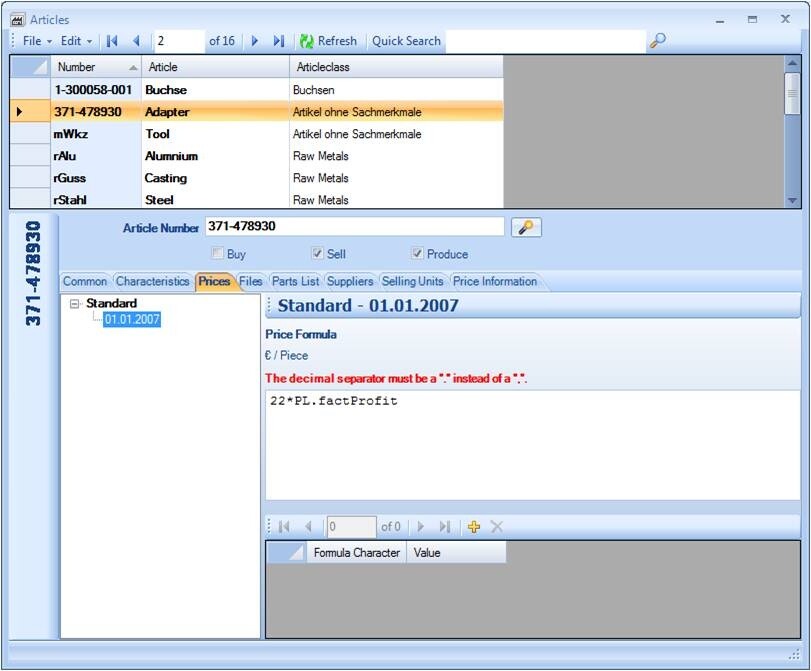This screenshot has width=811, height=671.
Task: Go to next record in formula navigator
Action: [x=420, y=527]
